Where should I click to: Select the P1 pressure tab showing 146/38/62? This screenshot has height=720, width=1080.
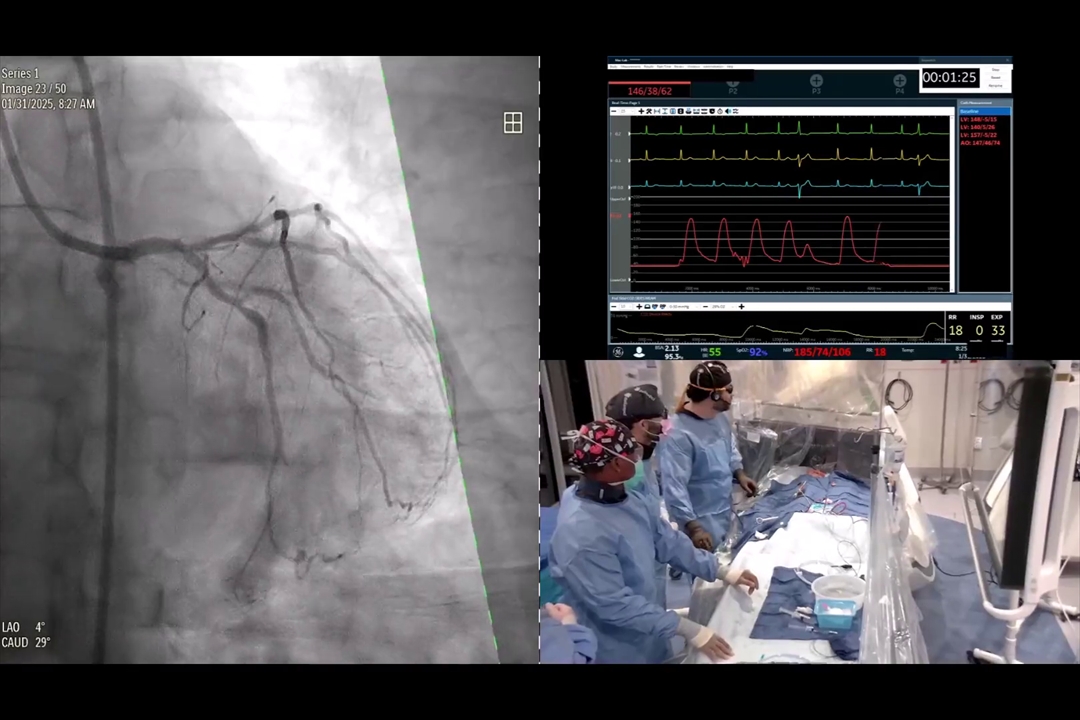(x=649, y=91)
